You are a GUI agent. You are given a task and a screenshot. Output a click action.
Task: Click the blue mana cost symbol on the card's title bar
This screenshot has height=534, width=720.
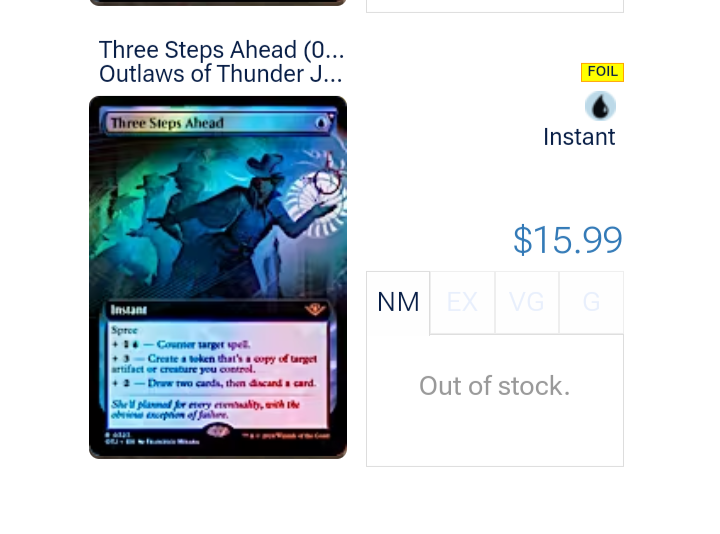pyautogui.click(x=321, y=123)
